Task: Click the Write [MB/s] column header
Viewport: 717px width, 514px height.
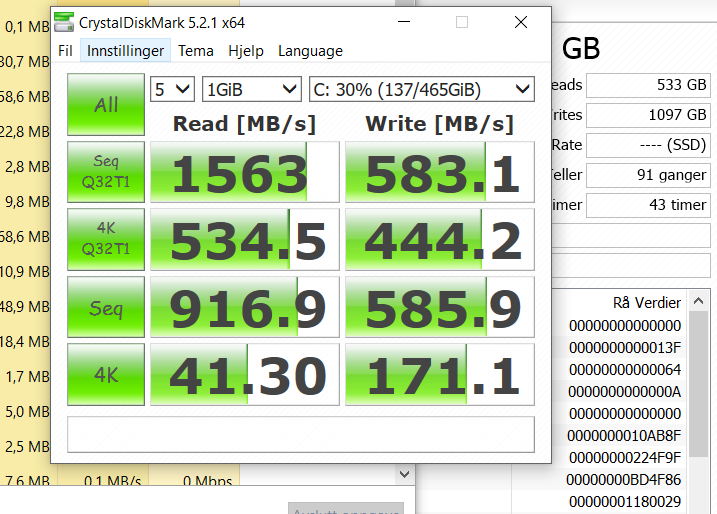Action: pos(440,124)
